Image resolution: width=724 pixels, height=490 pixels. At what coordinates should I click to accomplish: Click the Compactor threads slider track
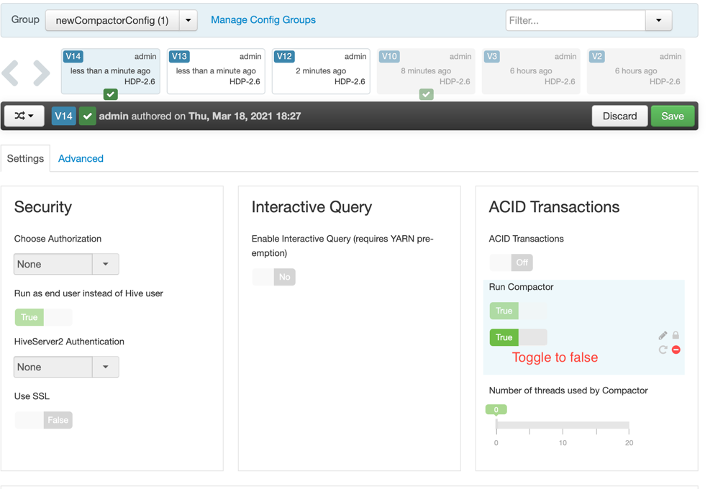tap(562, 425)
